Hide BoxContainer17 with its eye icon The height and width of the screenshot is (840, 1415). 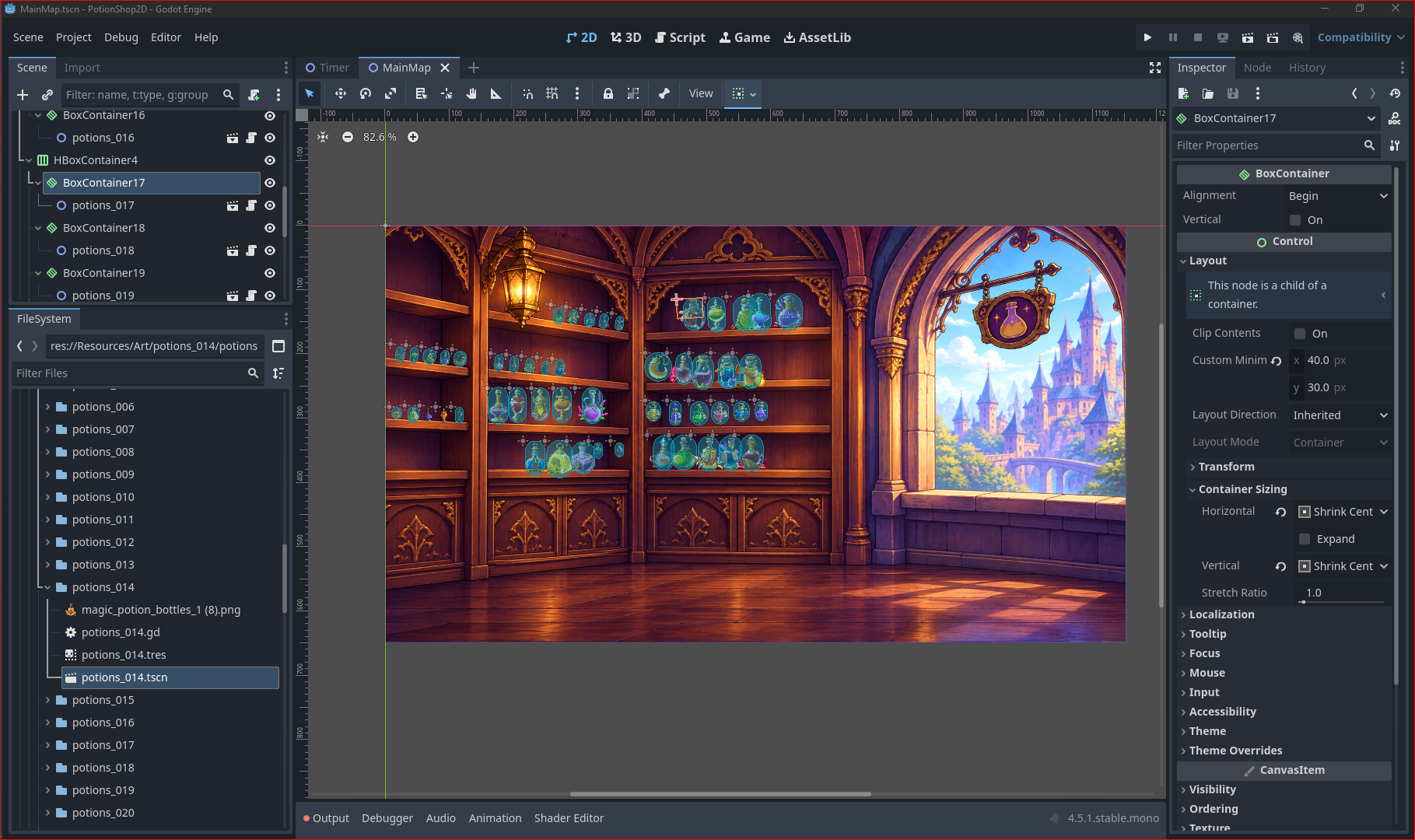270,183
